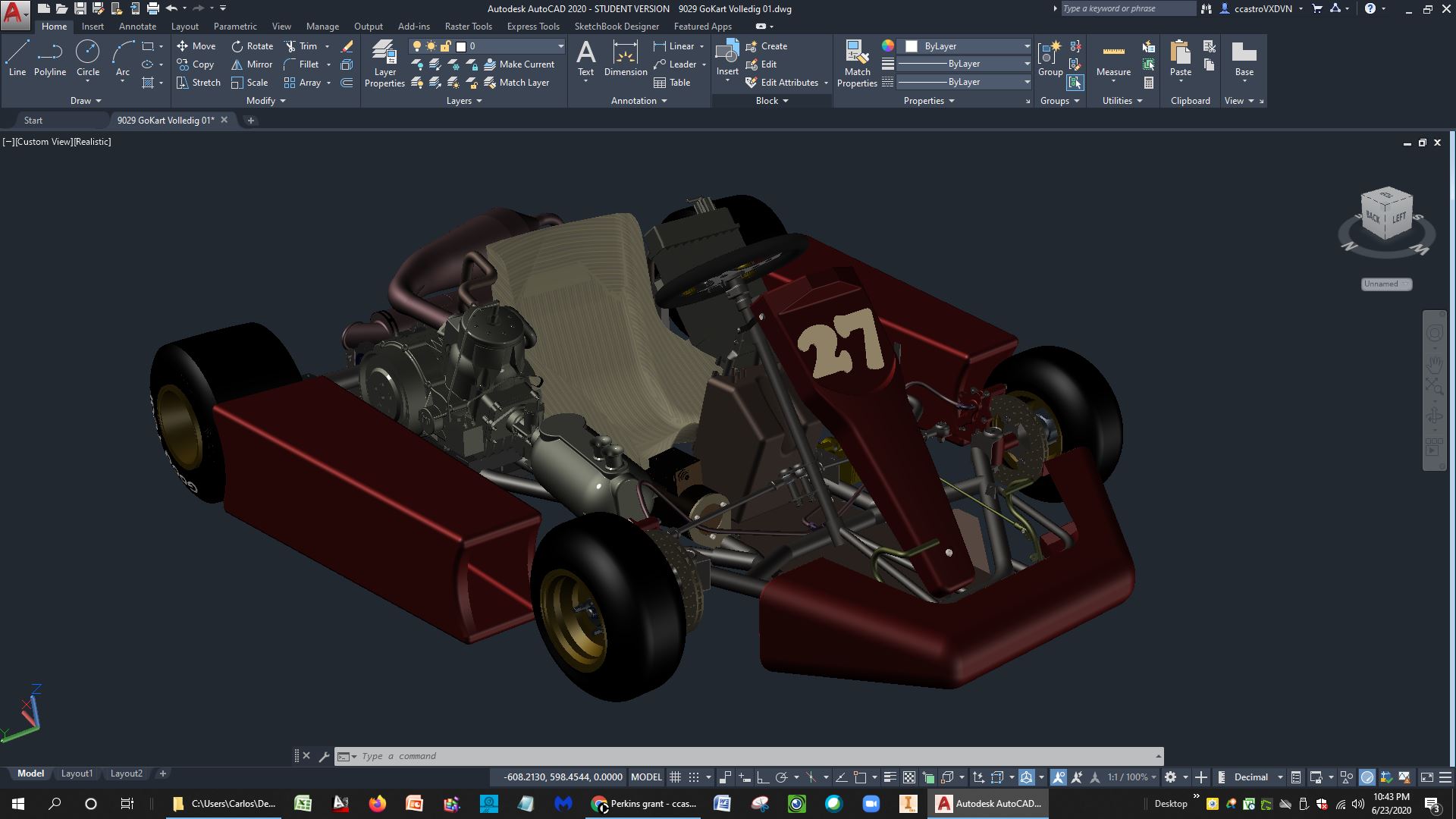Click the Mirror modify tool
The width and height of the screenshot is (1456, 819).
click(252, 64)
